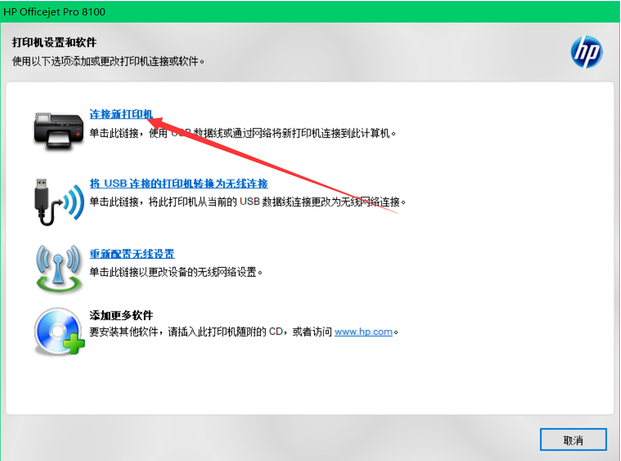Click the 取消 button
The image size is (621, 461).
point(573,440)
